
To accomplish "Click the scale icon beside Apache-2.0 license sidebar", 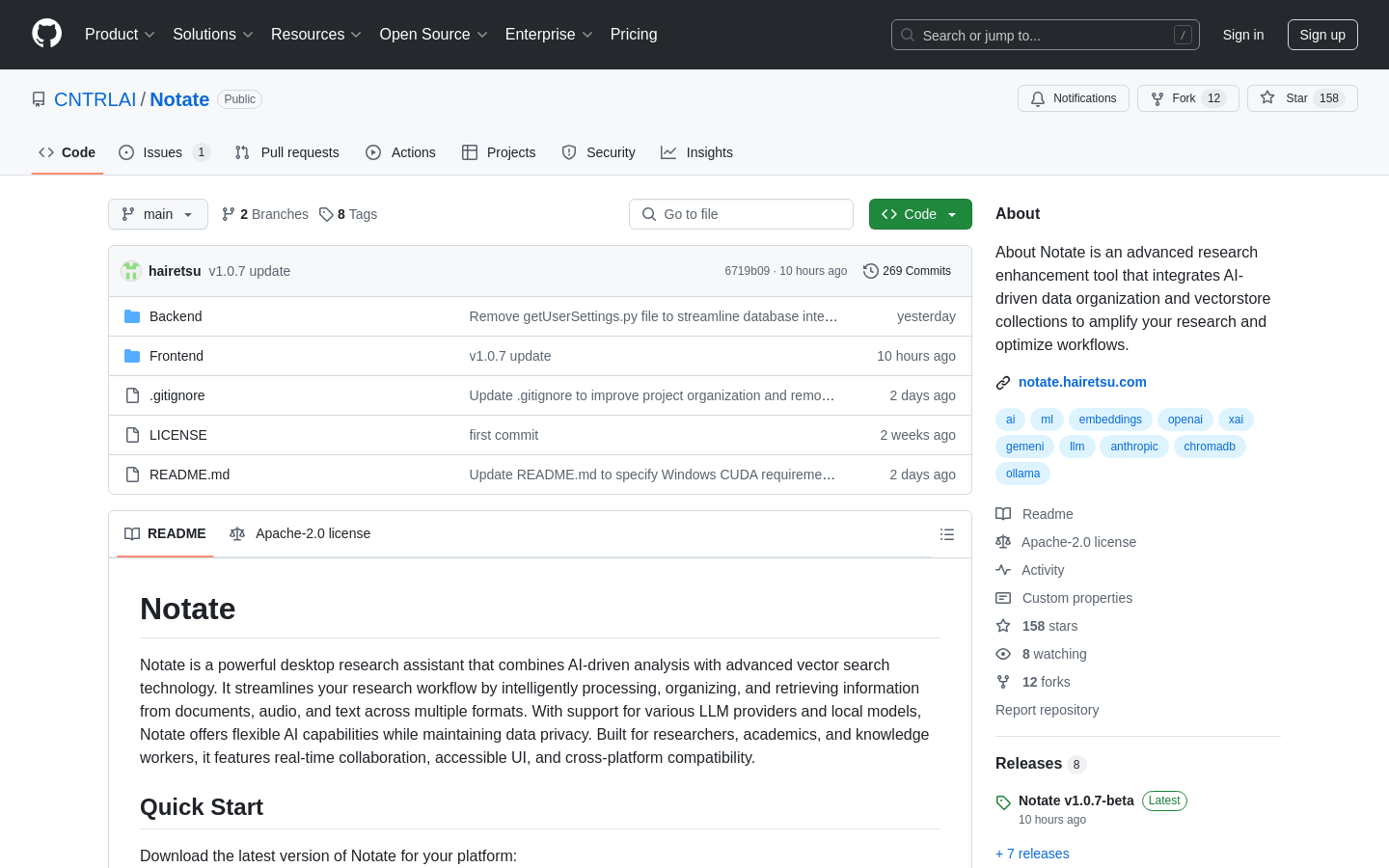I will [x=1003, y=542].
